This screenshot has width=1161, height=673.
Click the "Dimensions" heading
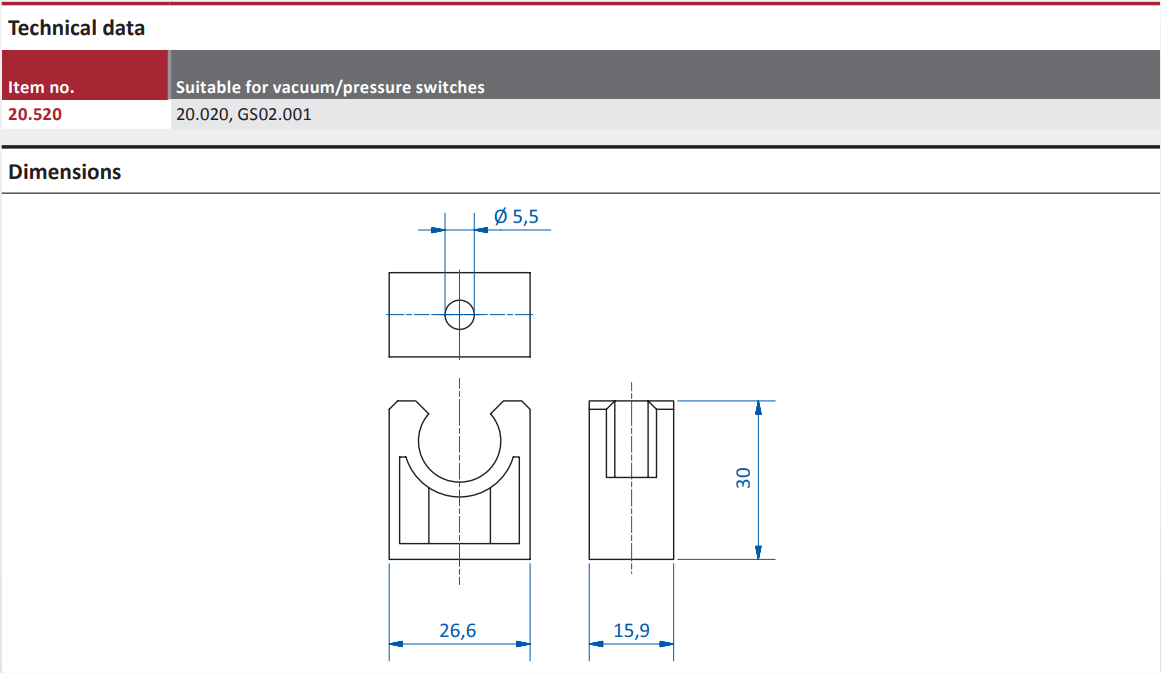(64, 172)
